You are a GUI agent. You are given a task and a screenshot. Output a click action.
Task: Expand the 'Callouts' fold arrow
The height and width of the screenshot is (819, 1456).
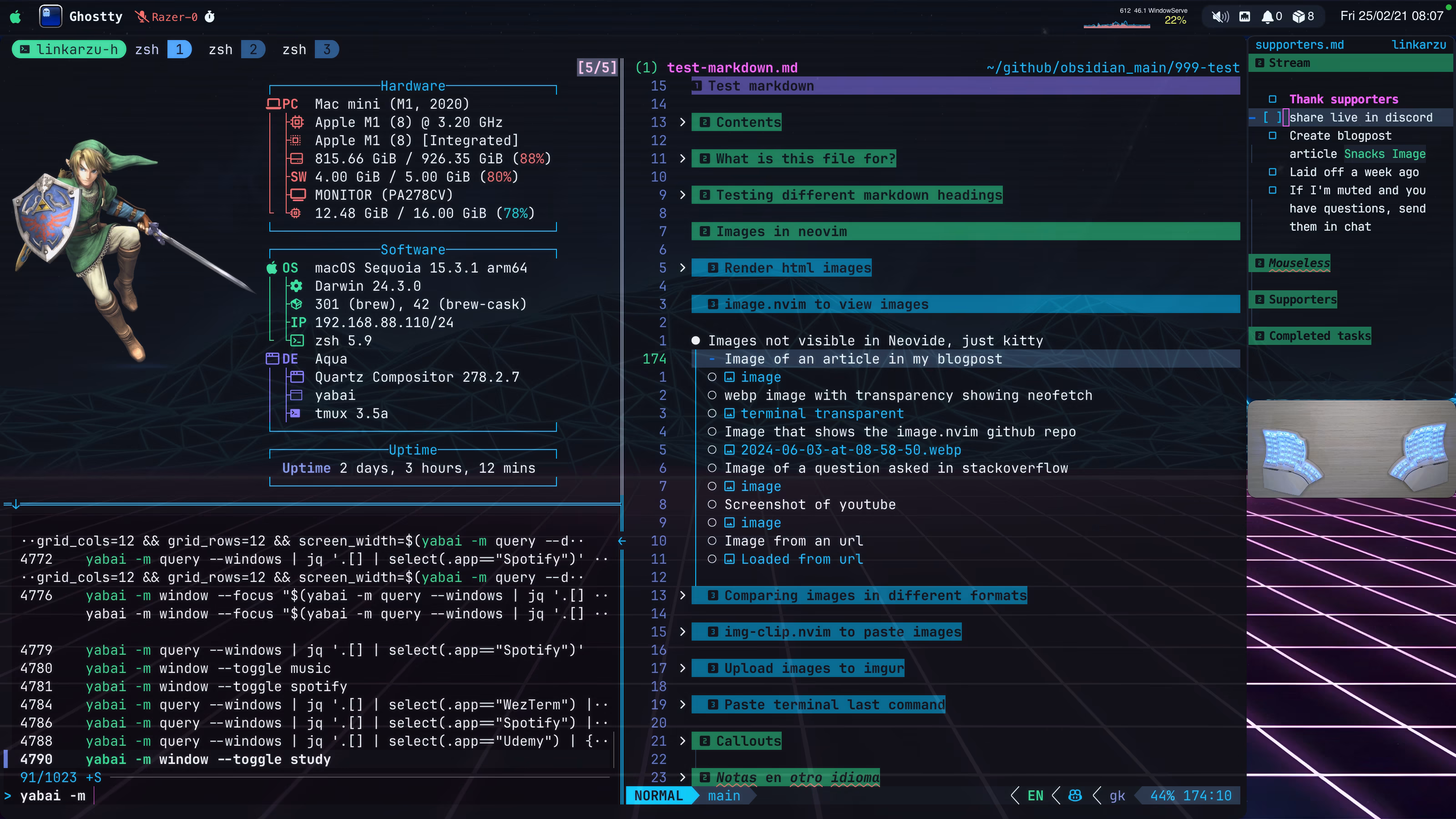682,741
